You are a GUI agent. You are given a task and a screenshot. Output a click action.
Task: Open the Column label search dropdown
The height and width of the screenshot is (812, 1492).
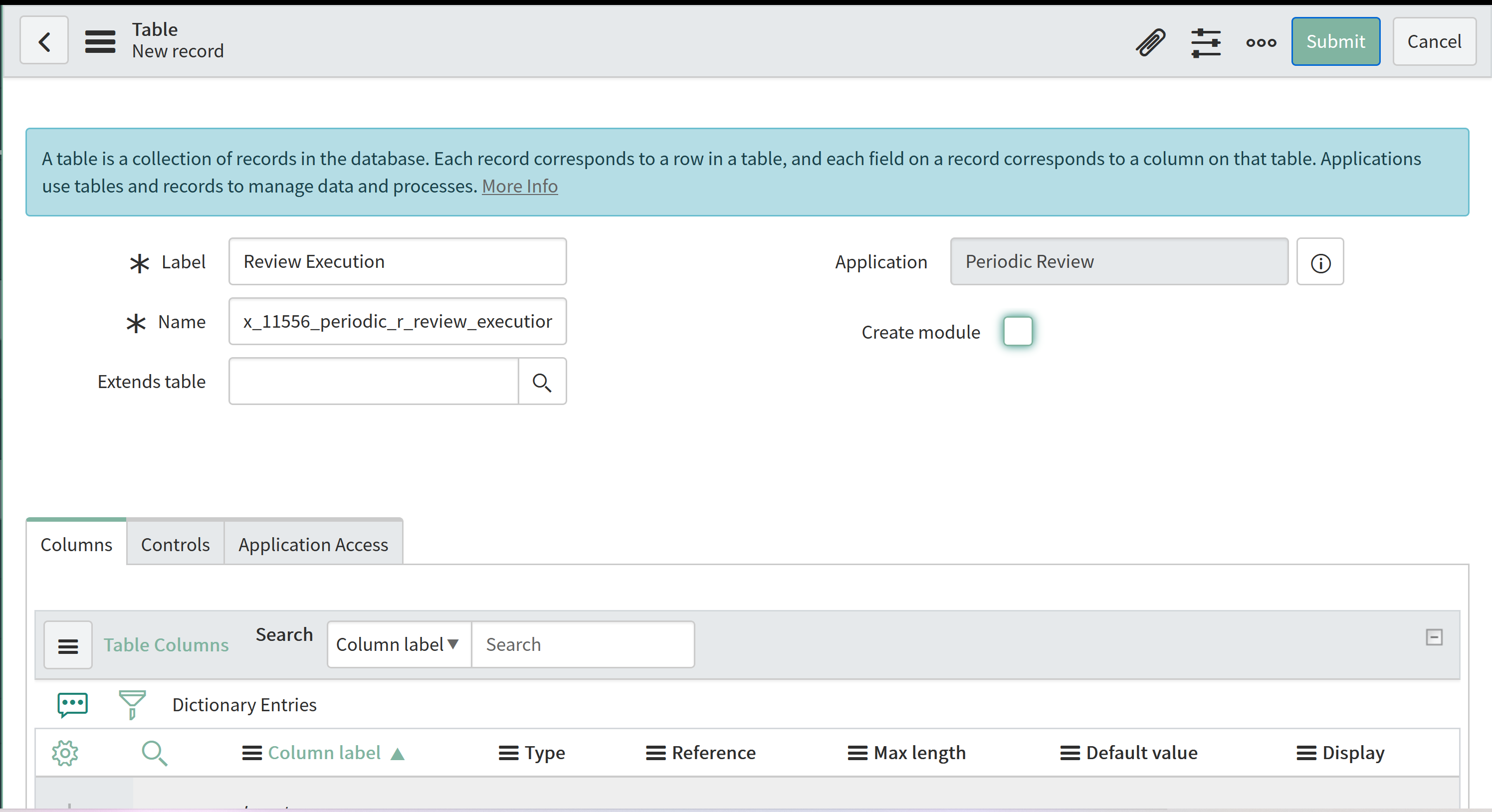[x=399, y=644]
